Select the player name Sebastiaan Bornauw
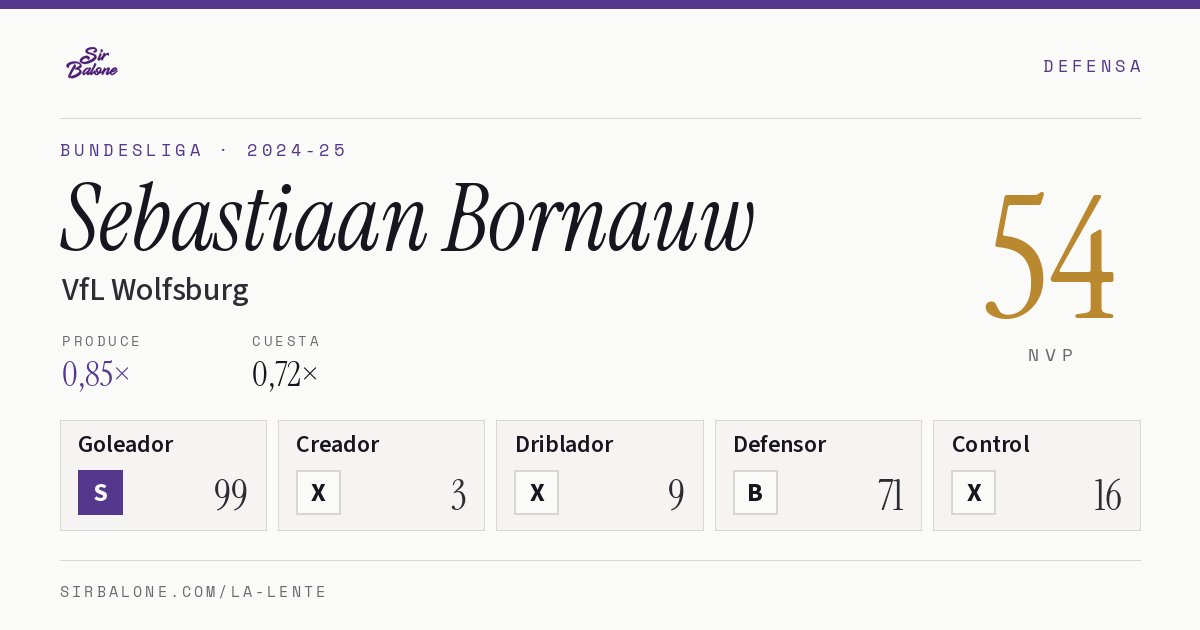The image size is (1200, 630). tap(407, 217)
